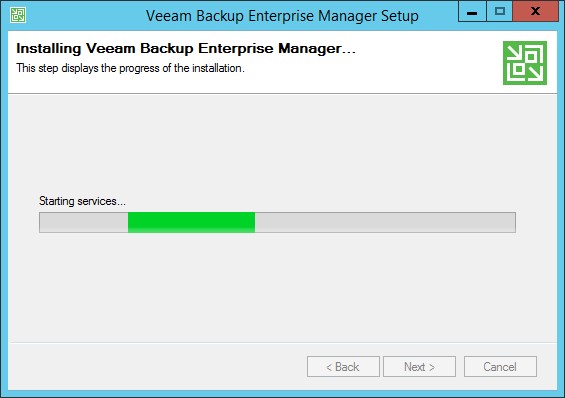Image resolution: width=565 pixels, height=398 pixels.
Task: Click the empty gray area below the progress bar
Action: click(x=282, y=286)
